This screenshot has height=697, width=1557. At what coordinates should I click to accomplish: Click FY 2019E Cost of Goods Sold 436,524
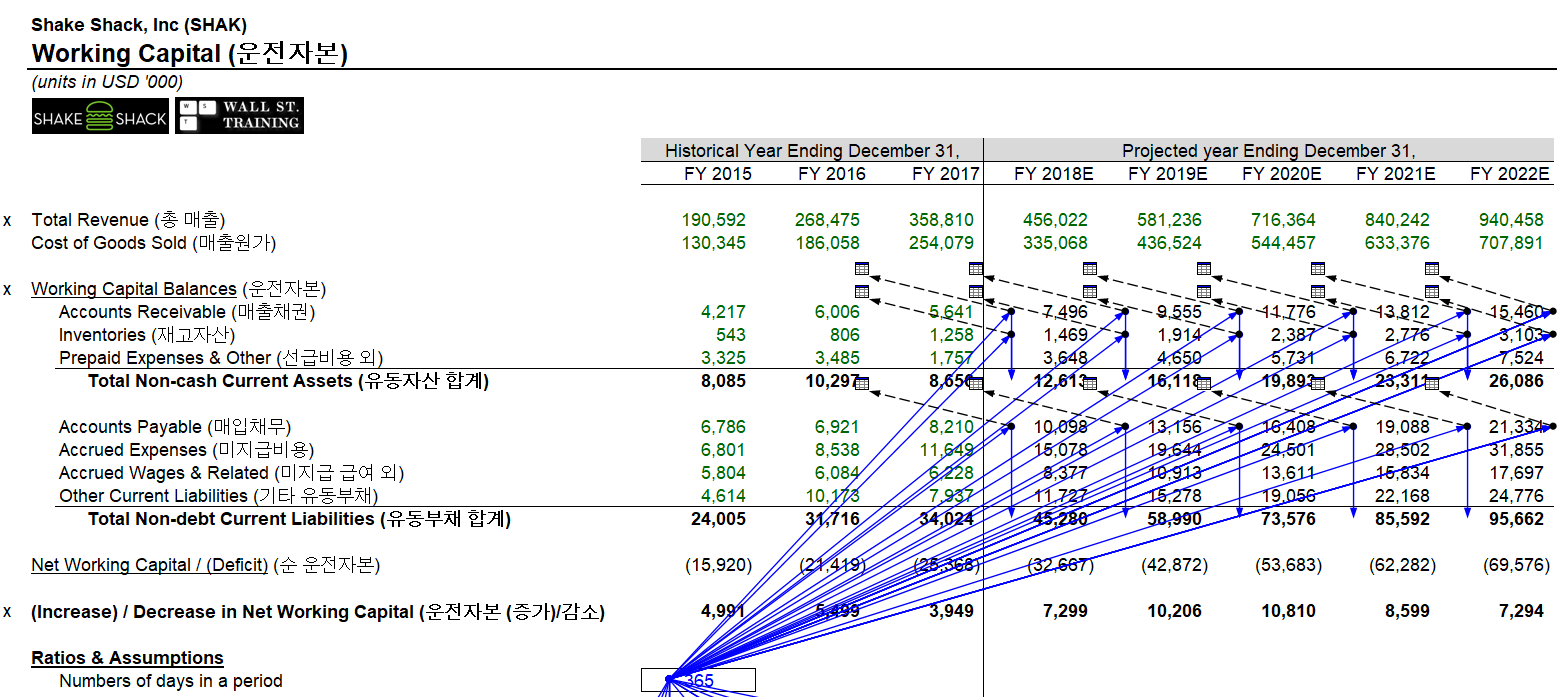[1169, 243]
